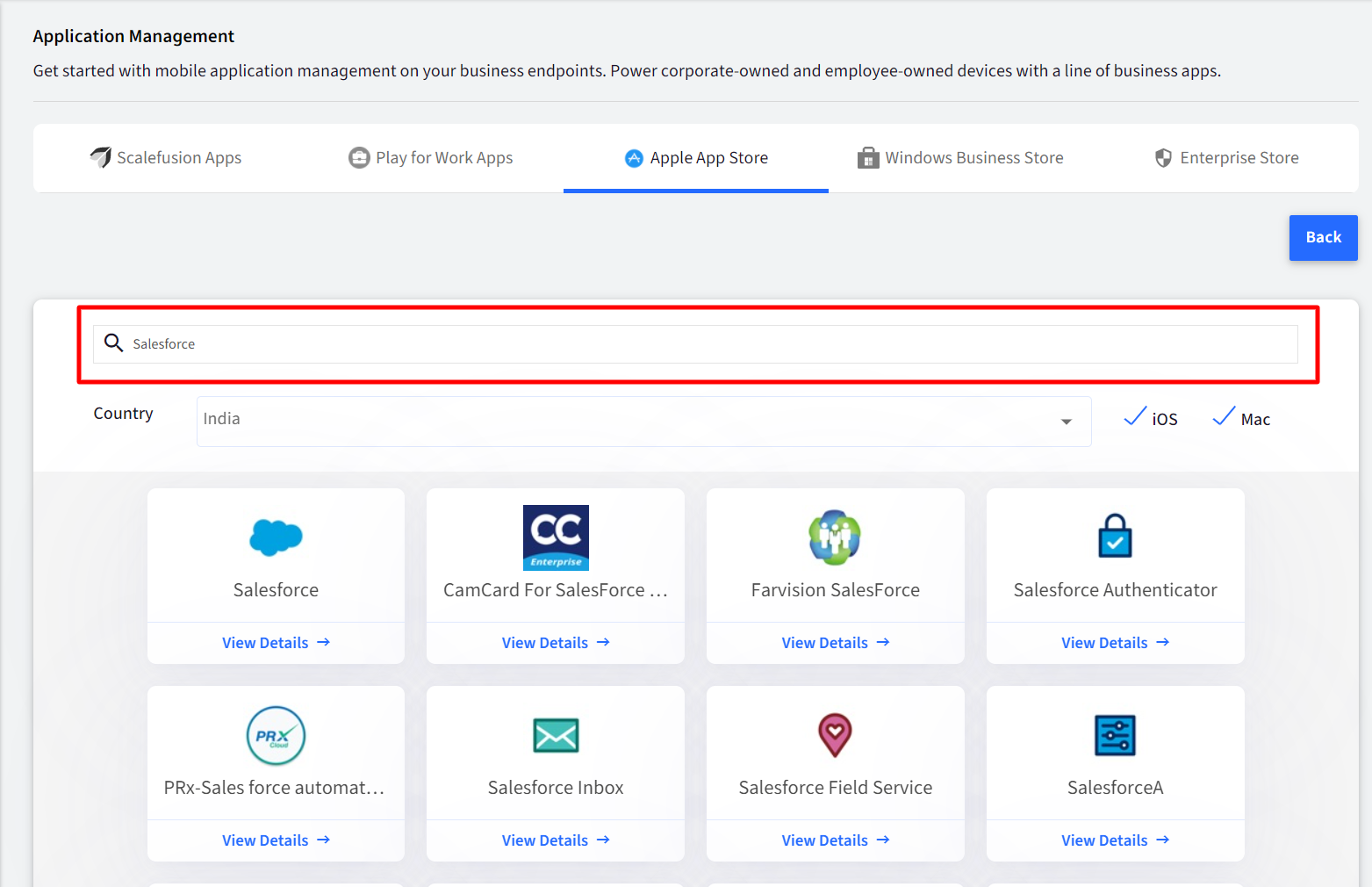
Task: Click the Country label
Action: [x=123, y=414]
